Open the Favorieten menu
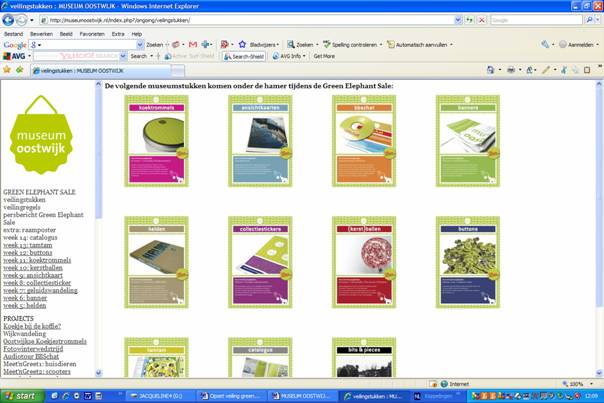Viewport: 604px width, 403px height. [92, 34]
